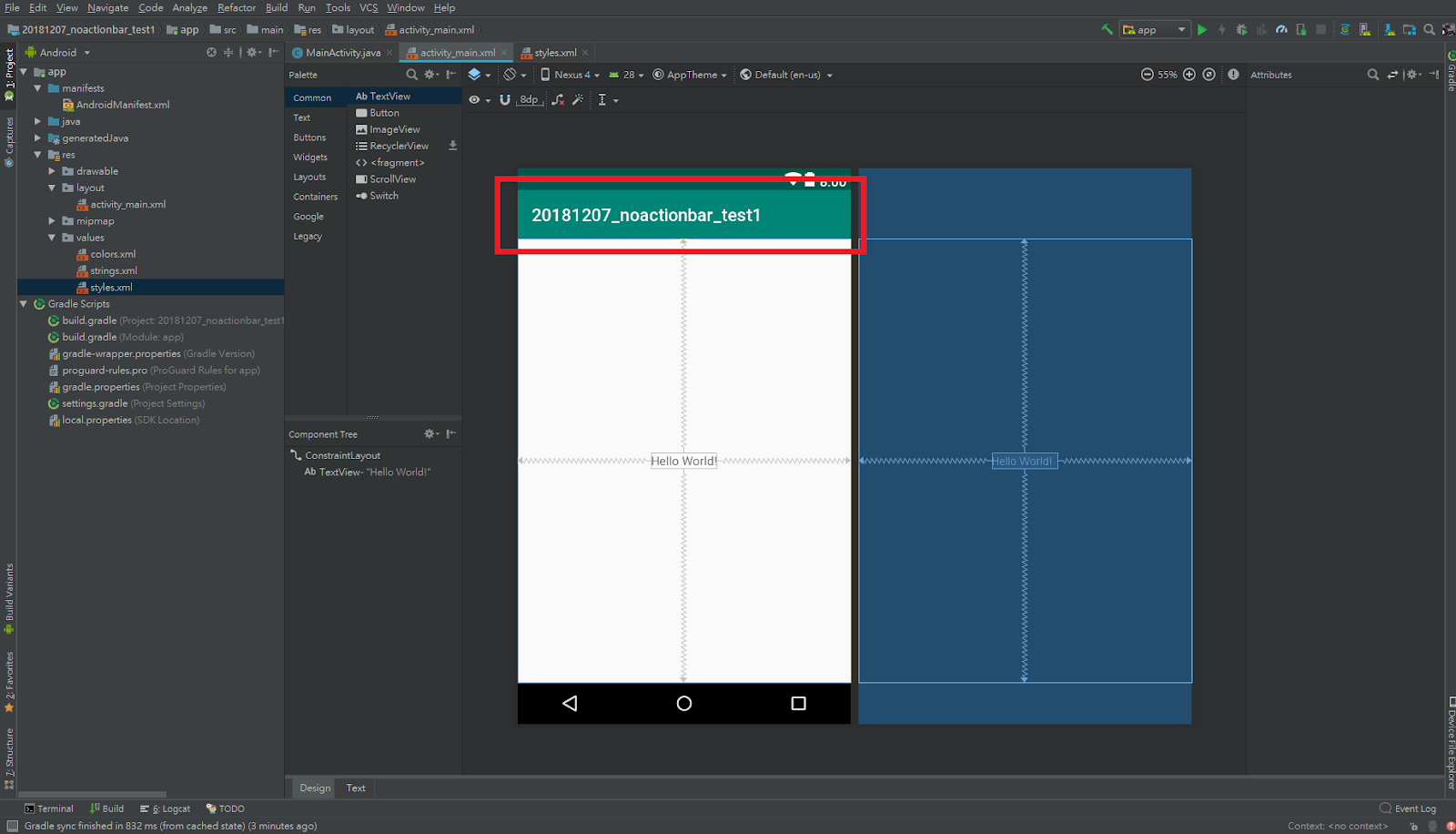Run the app with green play button
Image resolution: width=1456 pixels, height=834 pixels.
click(x=1202, y=29)
